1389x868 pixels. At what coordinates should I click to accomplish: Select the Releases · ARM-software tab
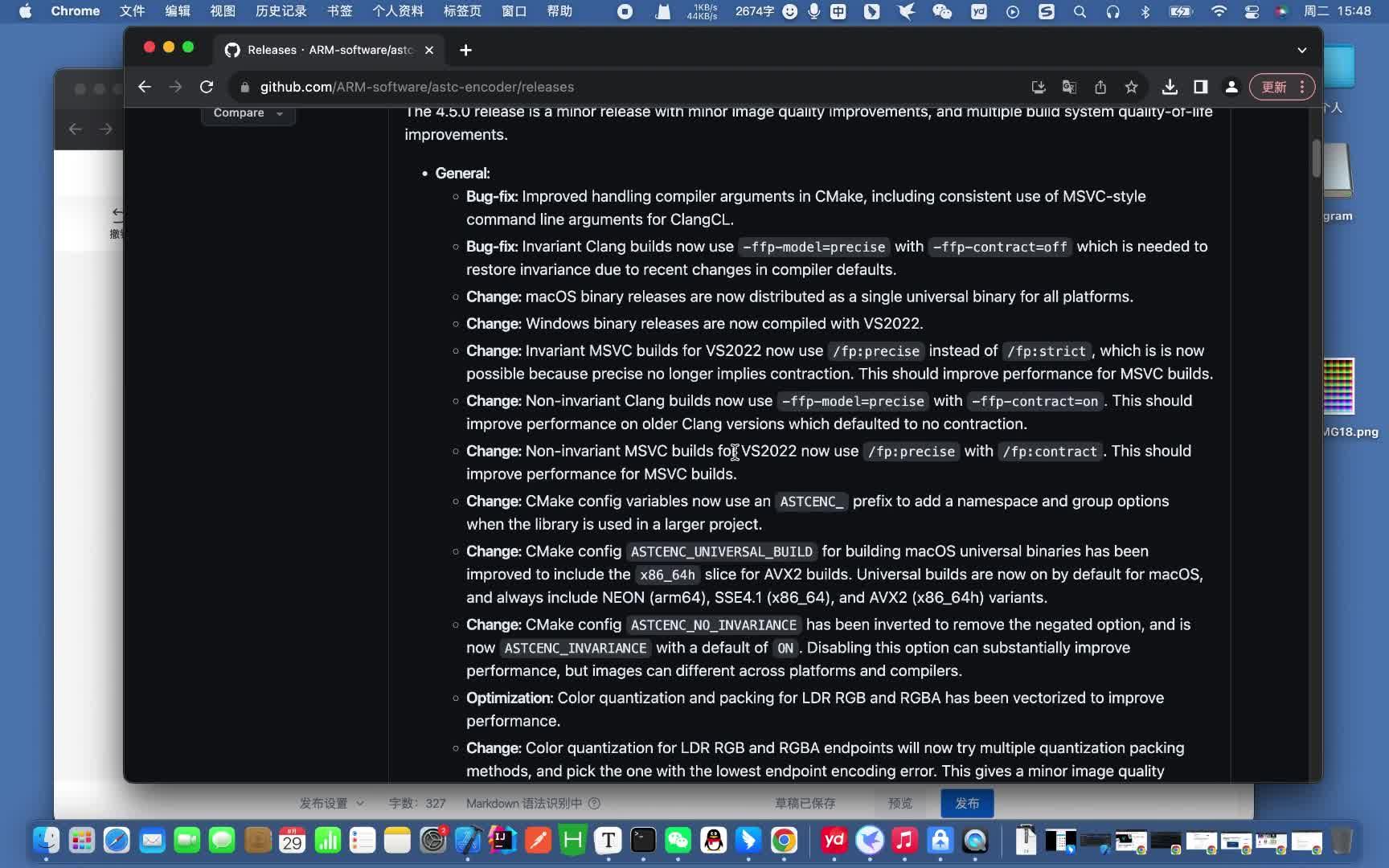330,50
